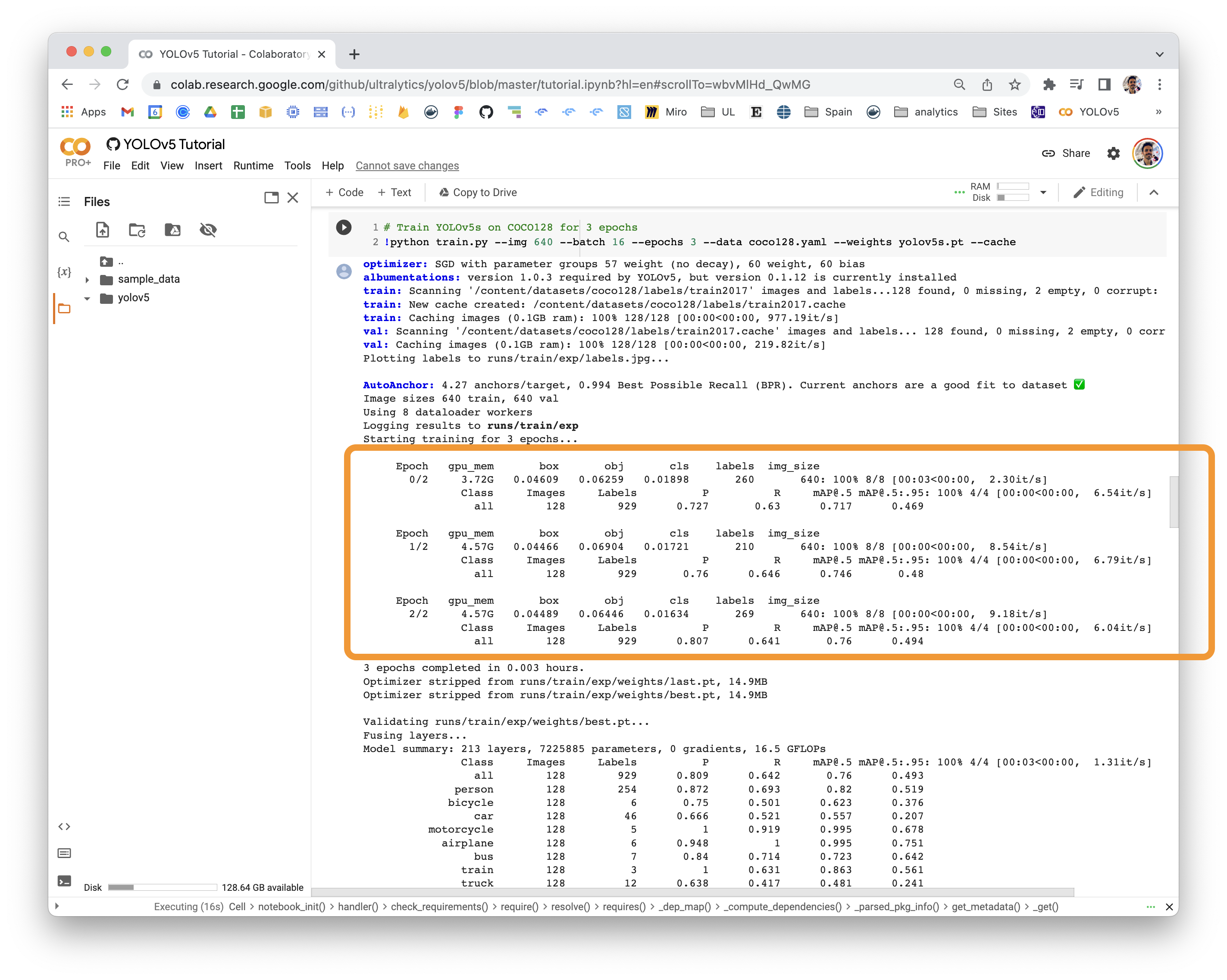Collapse the header using the up chevron

1154,192
